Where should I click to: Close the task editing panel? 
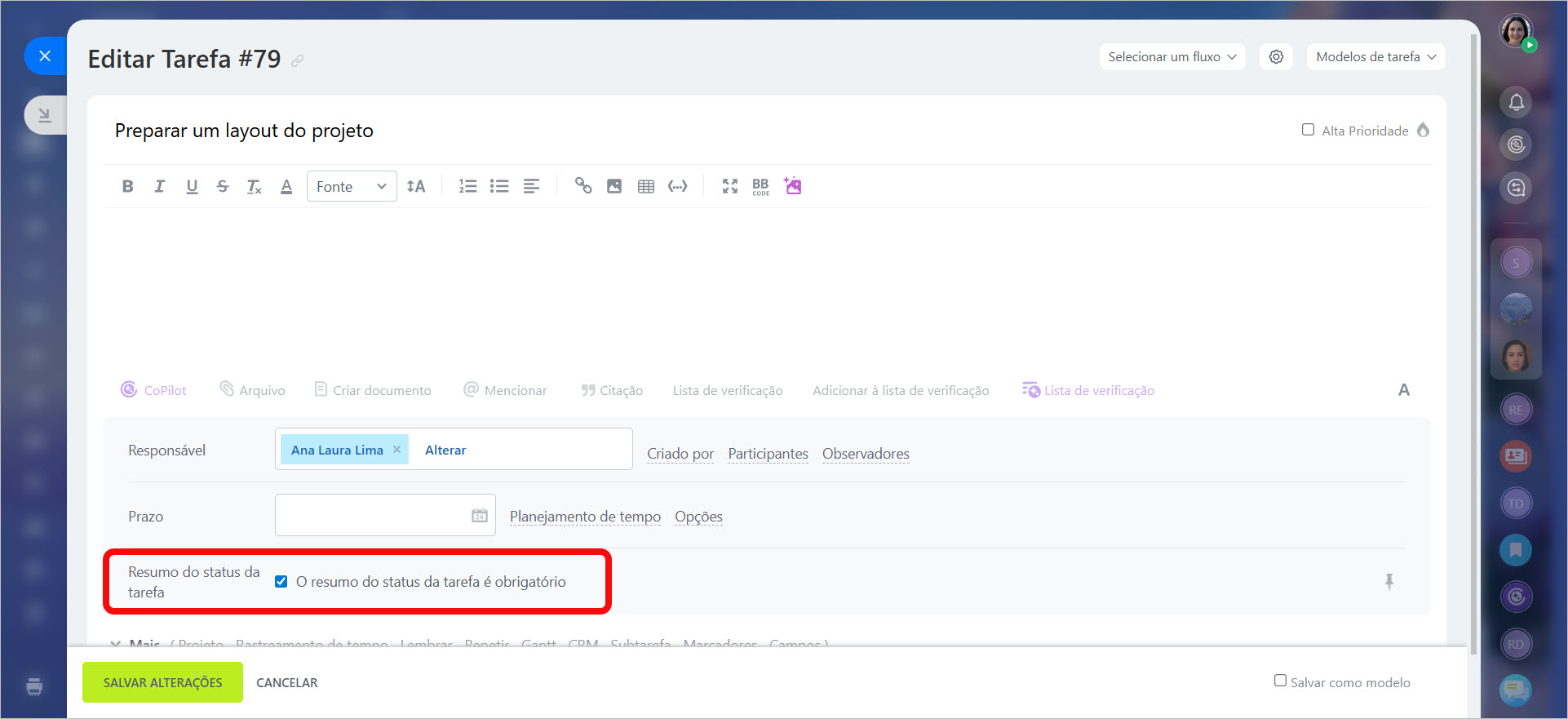tap(45, 55)
